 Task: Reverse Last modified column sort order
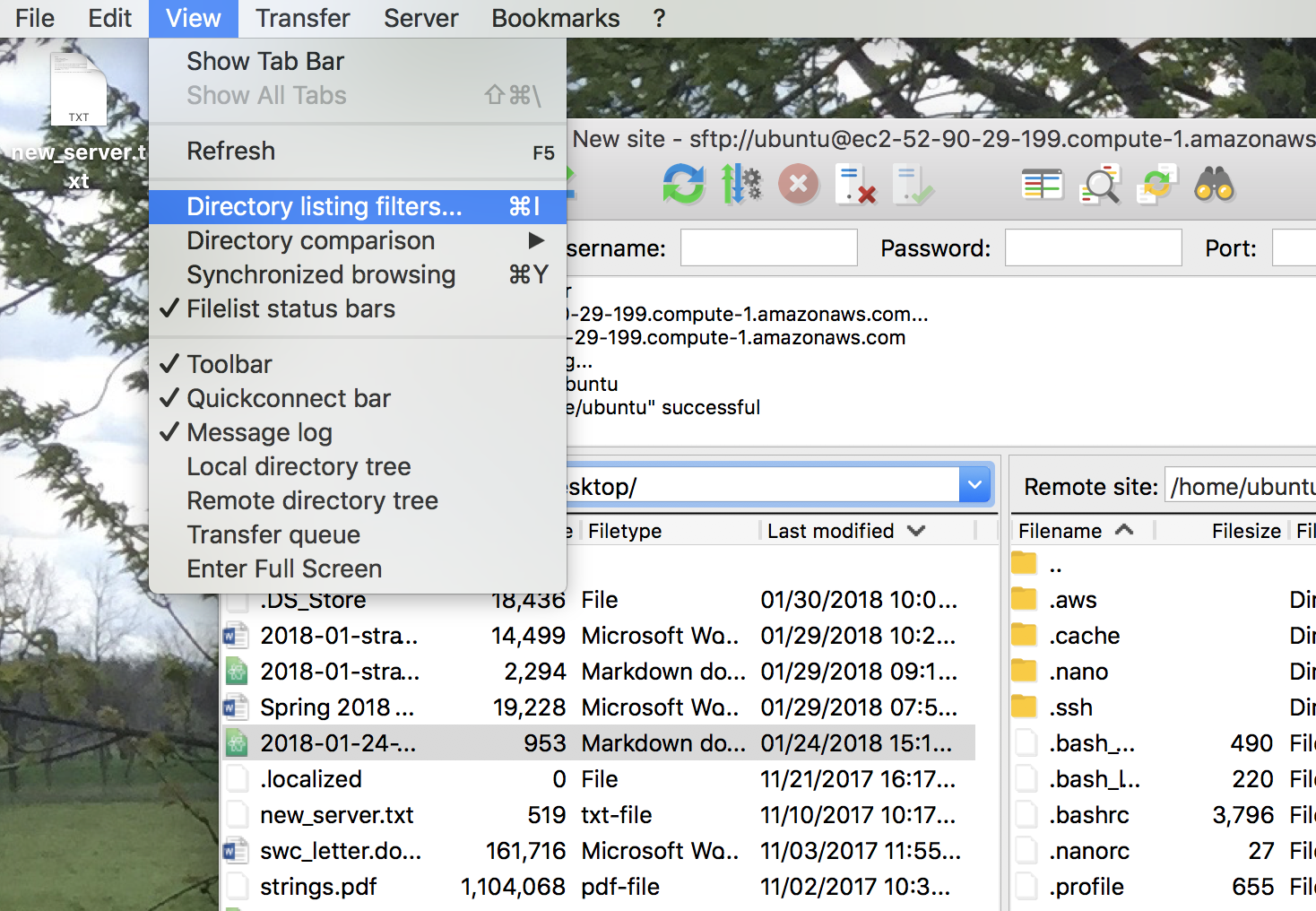tap(832, 530)
